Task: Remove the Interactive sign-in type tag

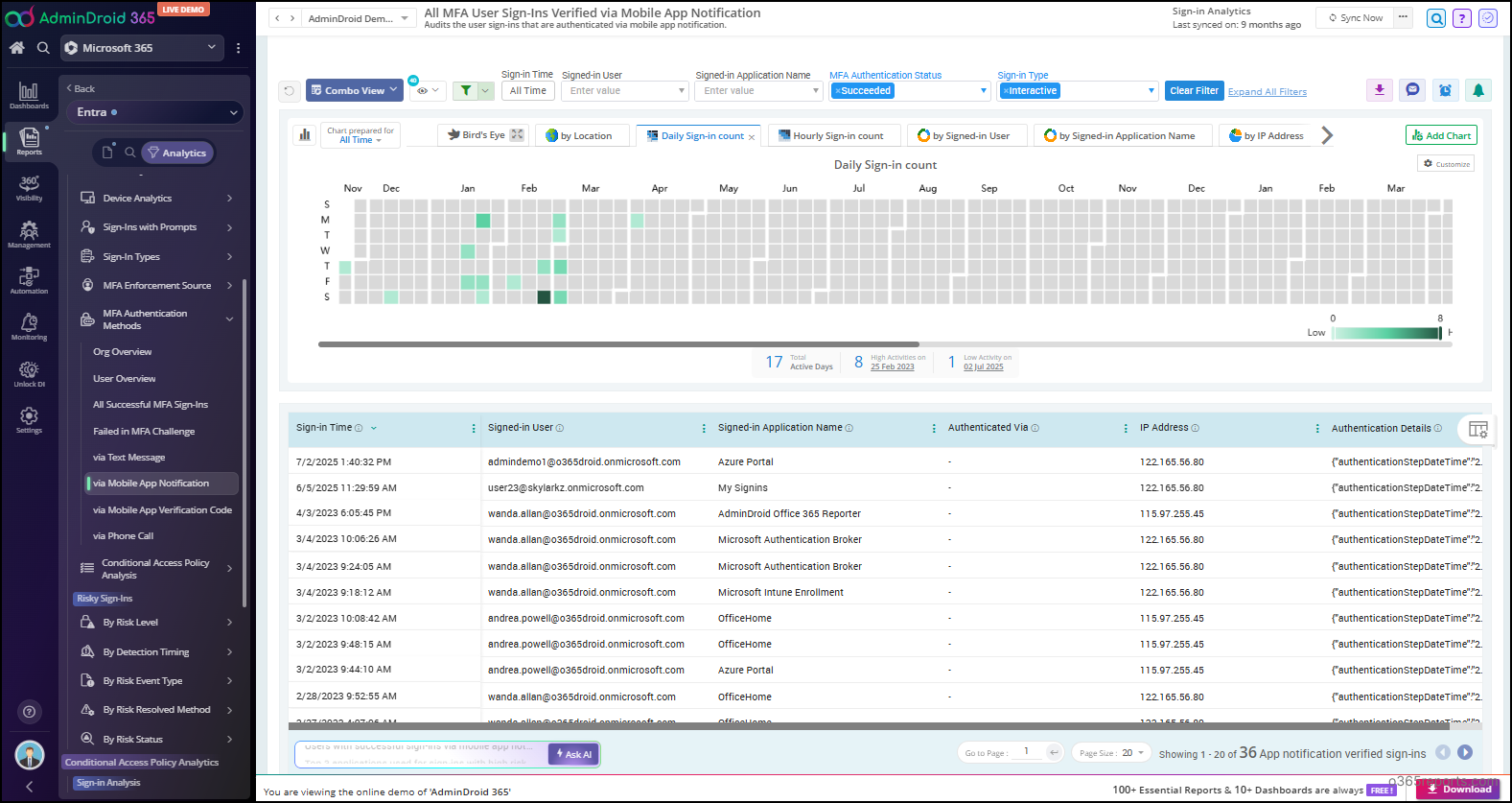Action: point(1005,91)
